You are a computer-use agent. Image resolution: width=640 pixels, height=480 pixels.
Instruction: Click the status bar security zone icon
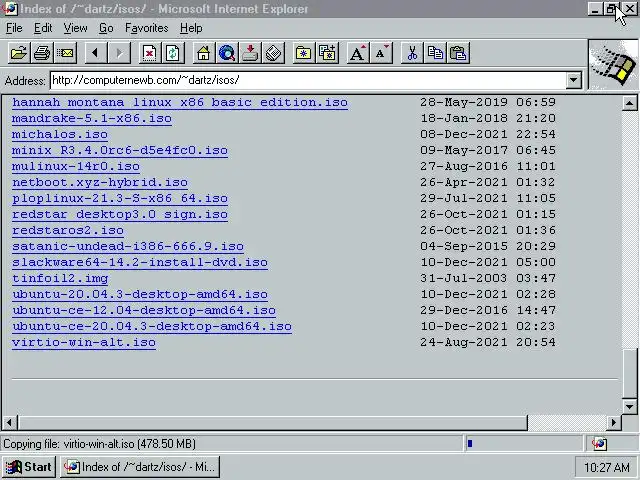[599, 444]
